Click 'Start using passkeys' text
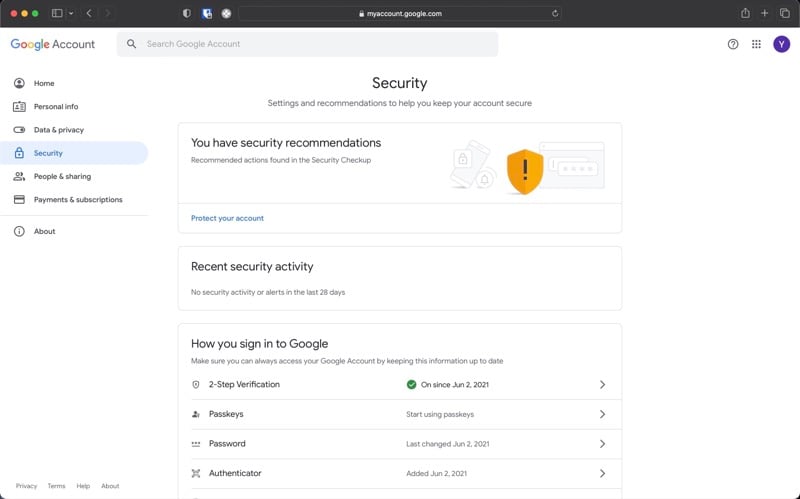Viewport: 800px width, 499px height. coord(440,414)
